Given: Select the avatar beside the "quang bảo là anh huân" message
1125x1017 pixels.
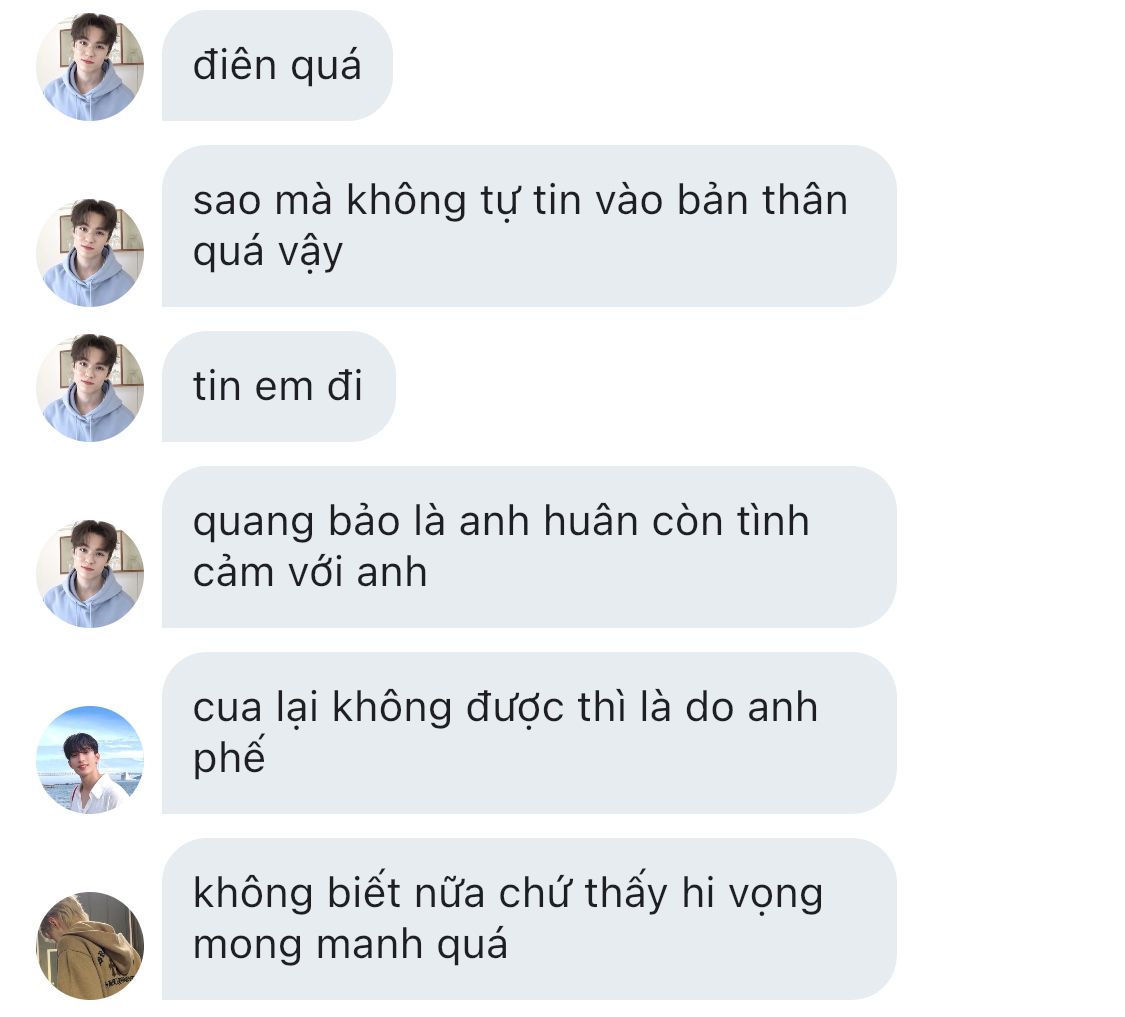Looking at the screenshot, I should tap(90, 573).
